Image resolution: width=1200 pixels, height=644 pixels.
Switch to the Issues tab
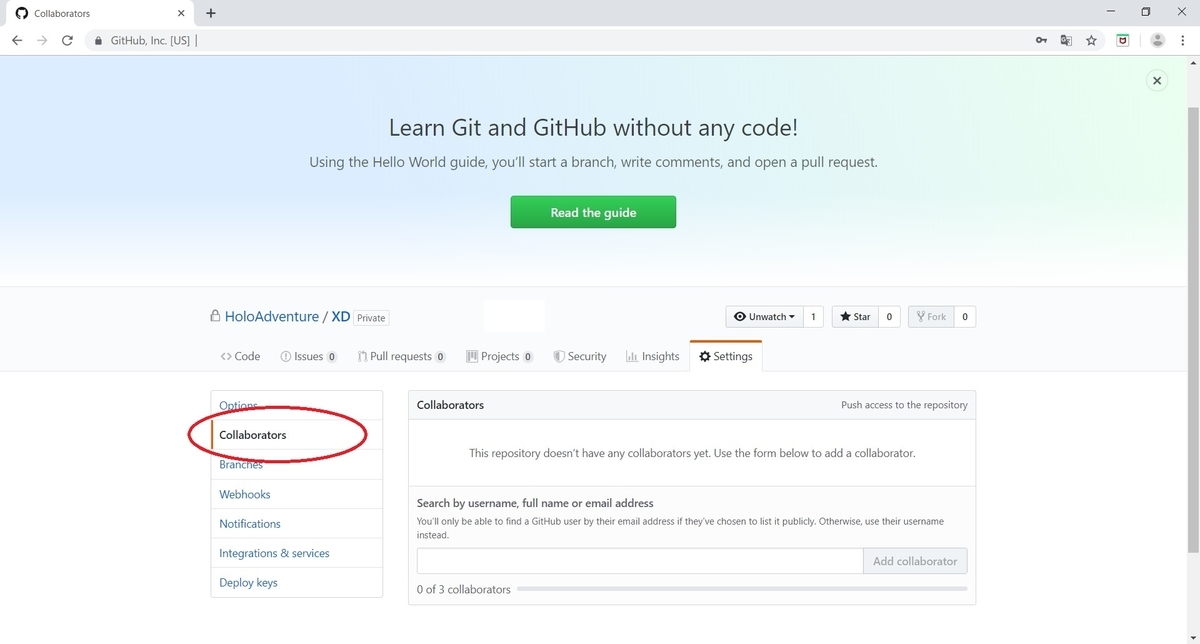click(x=308, y=356)
